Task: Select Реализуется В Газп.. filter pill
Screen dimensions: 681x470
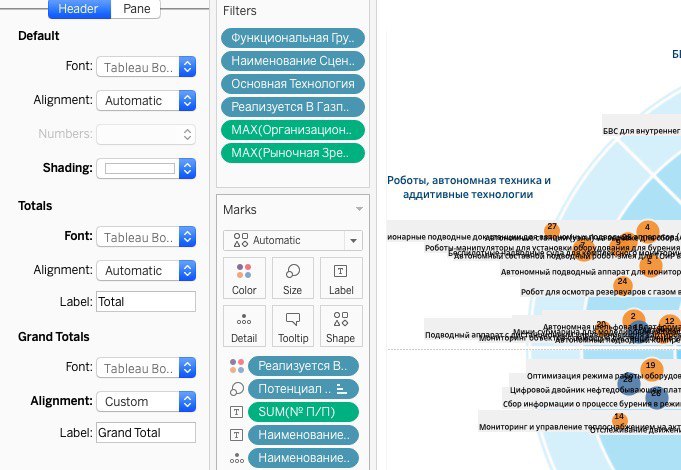Action: (293, 107)
